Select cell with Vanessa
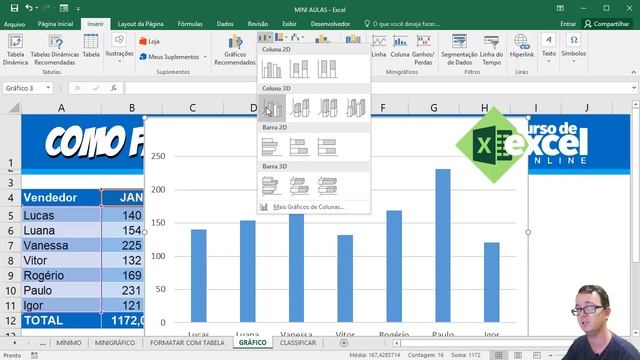The height and width of the screenshot is (360, 640). tap(61, 245)
